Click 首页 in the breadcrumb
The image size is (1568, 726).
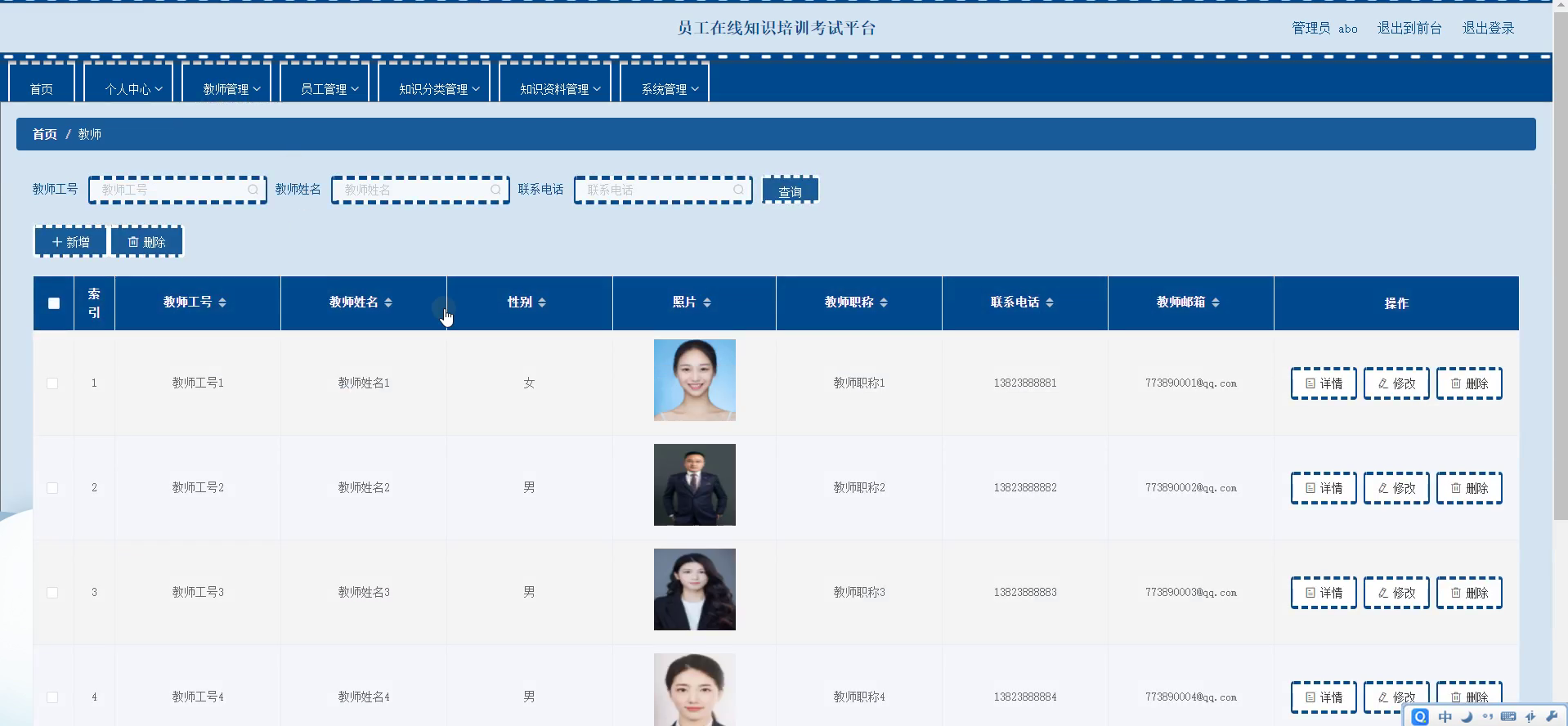tap(45, 134)
